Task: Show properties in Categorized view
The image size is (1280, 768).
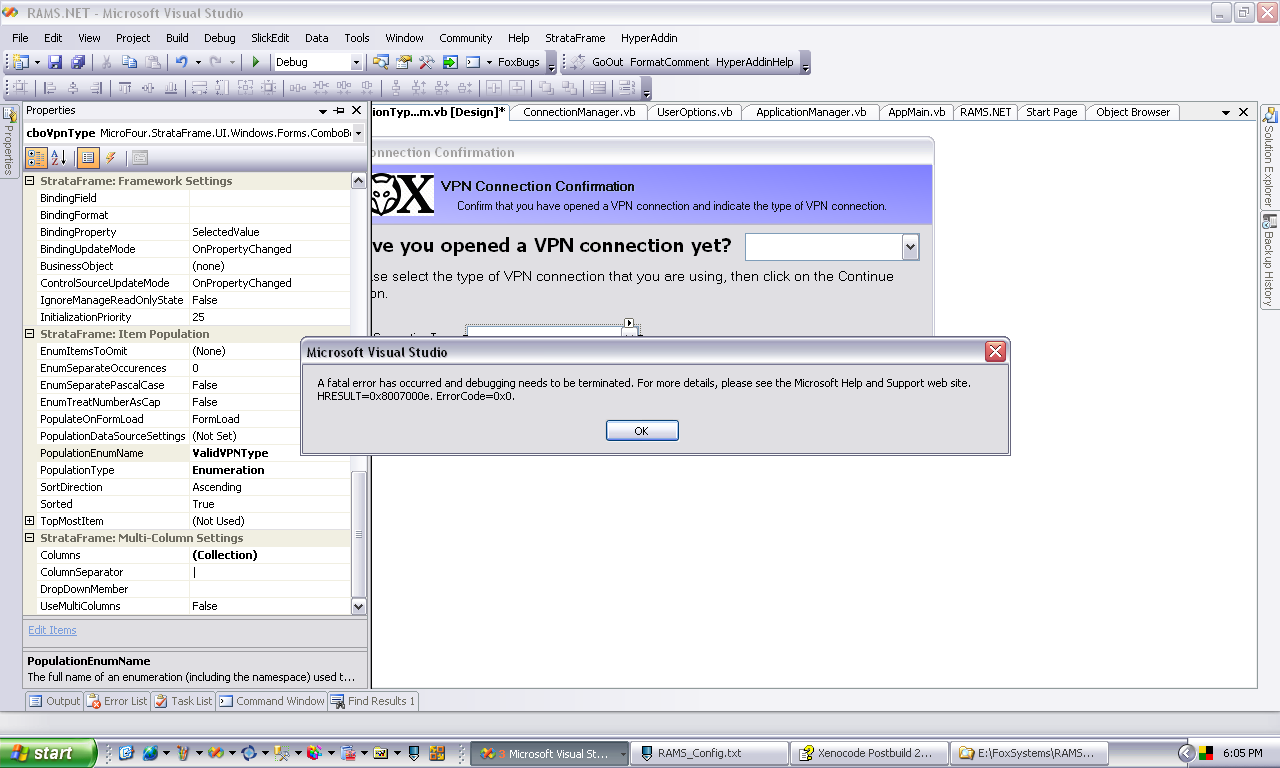Action: (35, 157)
